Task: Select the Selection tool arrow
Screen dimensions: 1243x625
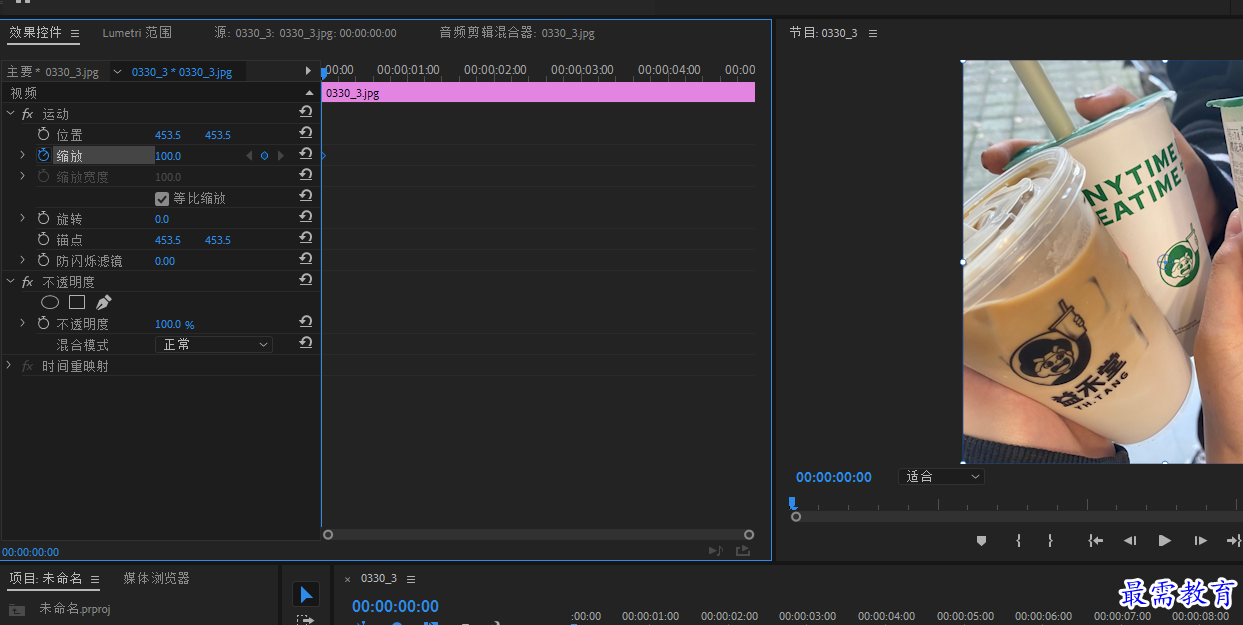Action: (x=306, y=595)
